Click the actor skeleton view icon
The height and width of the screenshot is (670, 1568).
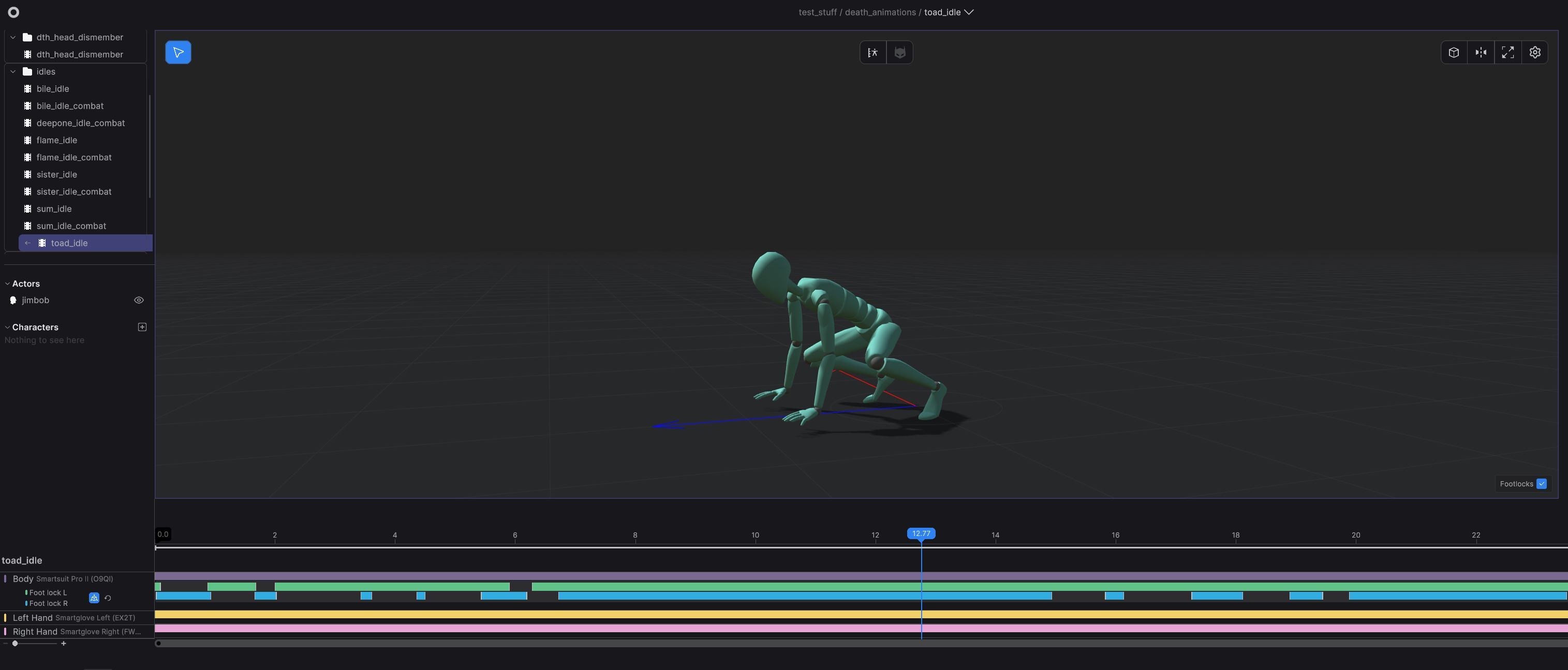point(873,52)
